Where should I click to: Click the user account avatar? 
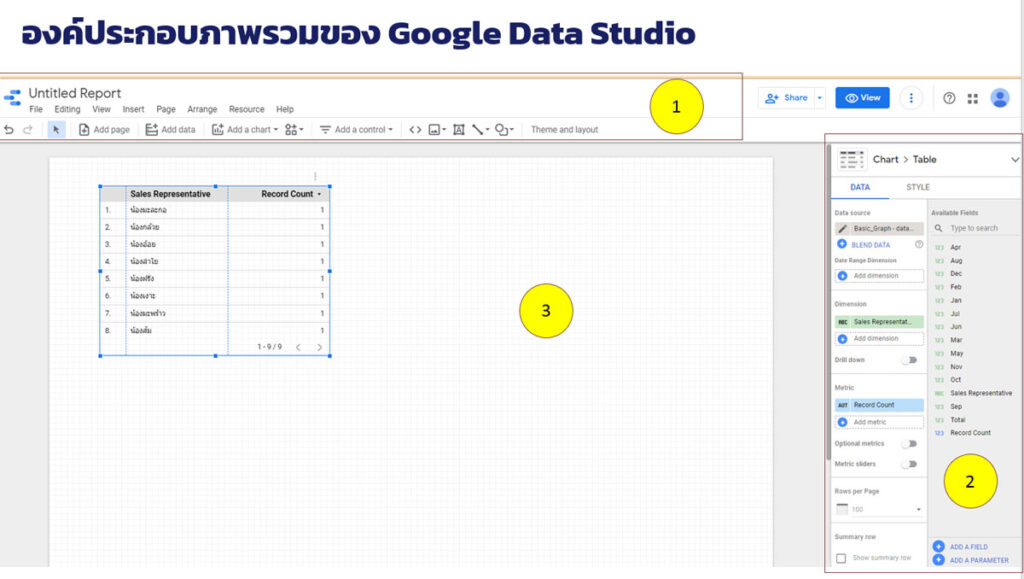pyautogui.click(x=1000, y=98)
